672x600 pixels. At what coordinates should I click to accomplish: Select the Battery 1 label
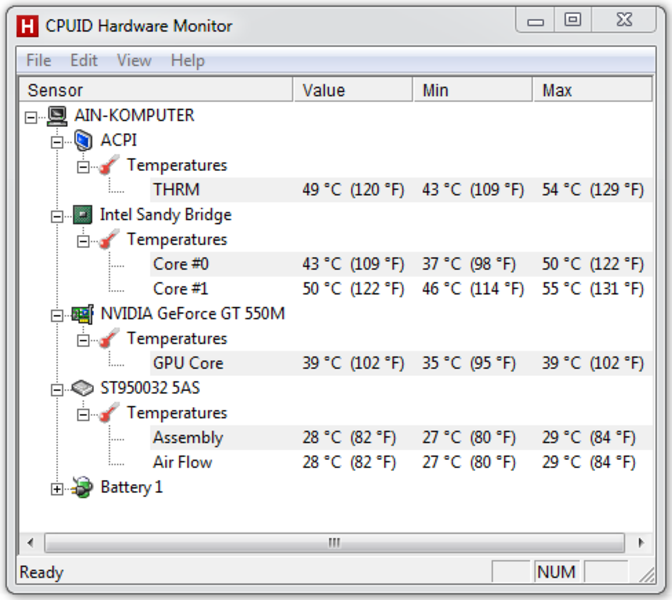pyautogui.click(x=132, y=487)
